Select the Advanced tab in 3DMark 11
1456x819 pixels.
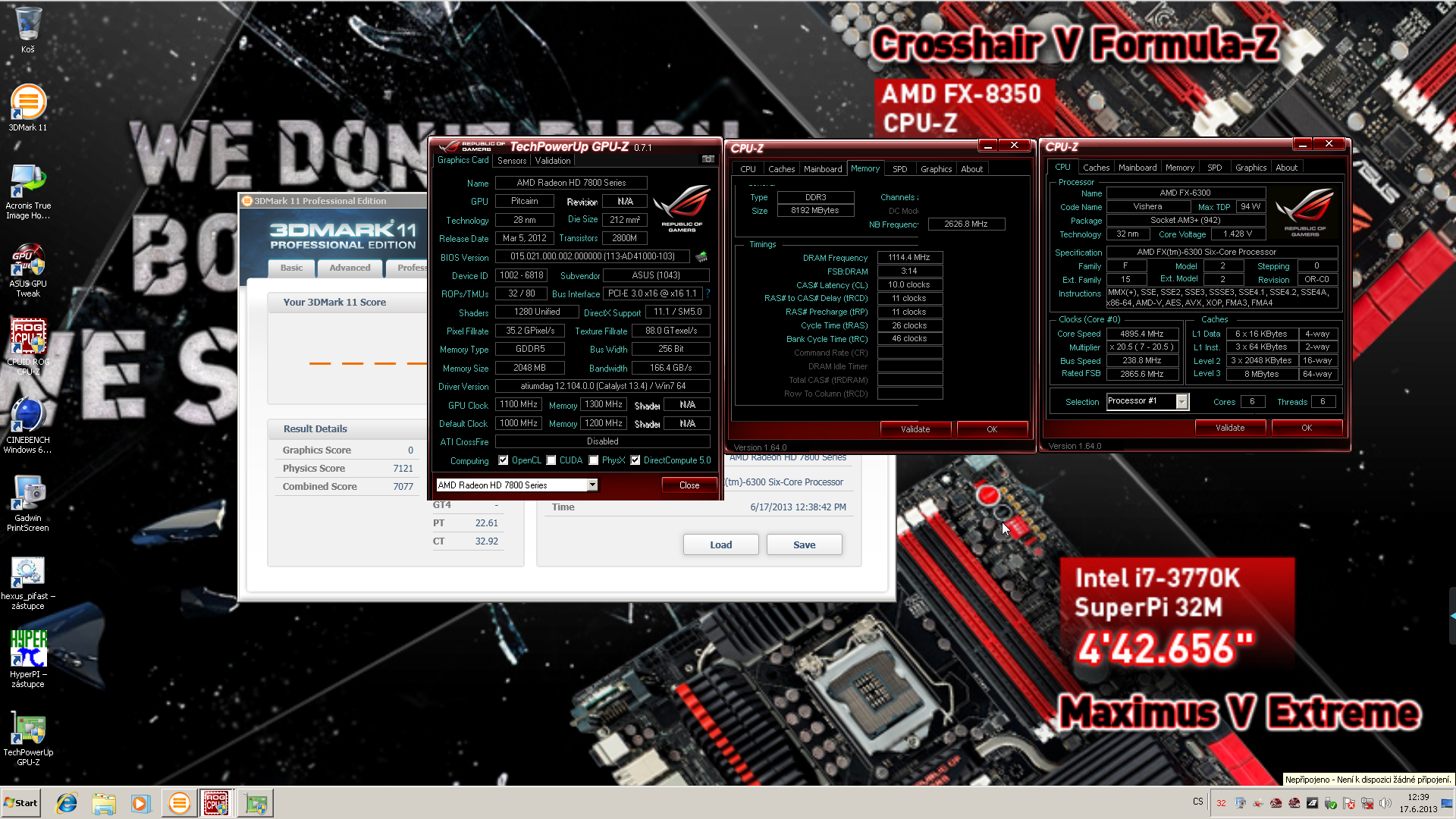pos(349,267)
